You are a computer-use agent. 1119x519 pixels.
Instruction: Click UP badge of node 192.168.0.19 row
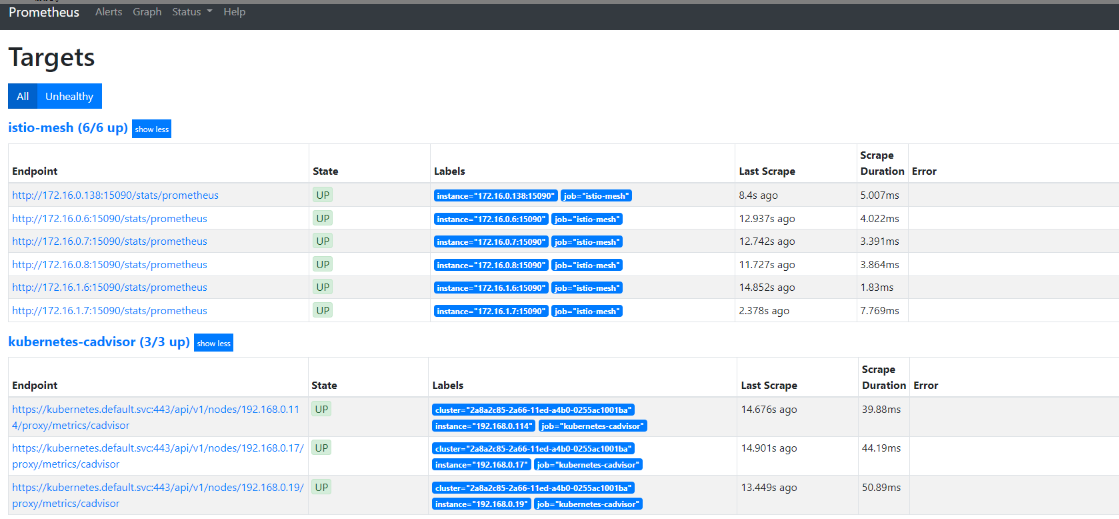coord(321,487)
